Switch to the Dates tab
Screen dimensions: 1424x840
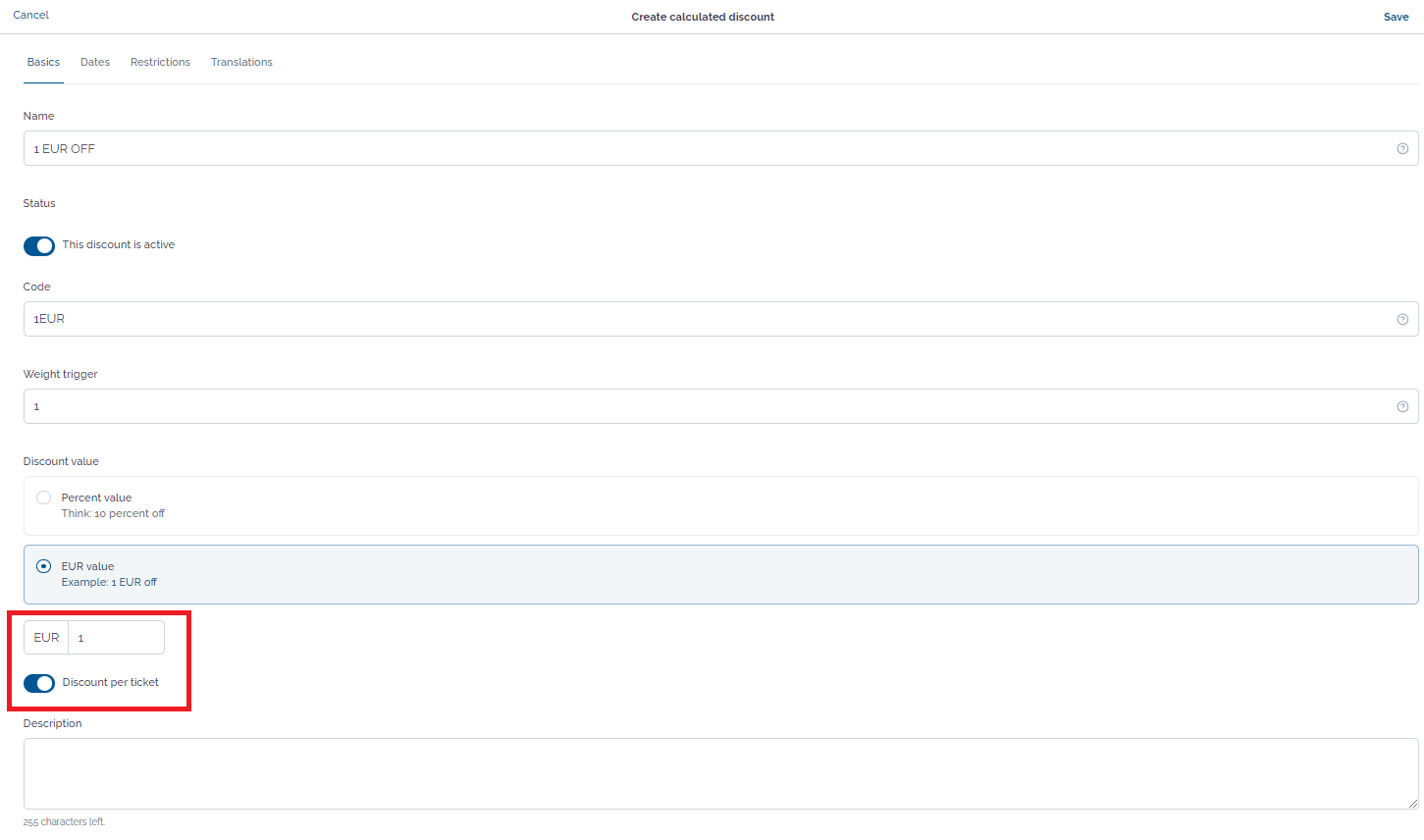tap(95, 62)
